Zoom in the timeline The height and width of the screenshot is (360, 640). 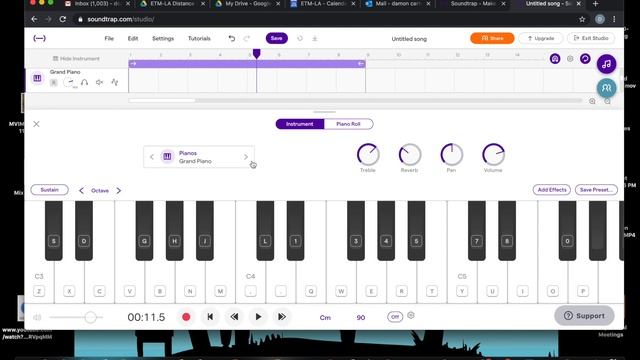(x=592, y=101)
